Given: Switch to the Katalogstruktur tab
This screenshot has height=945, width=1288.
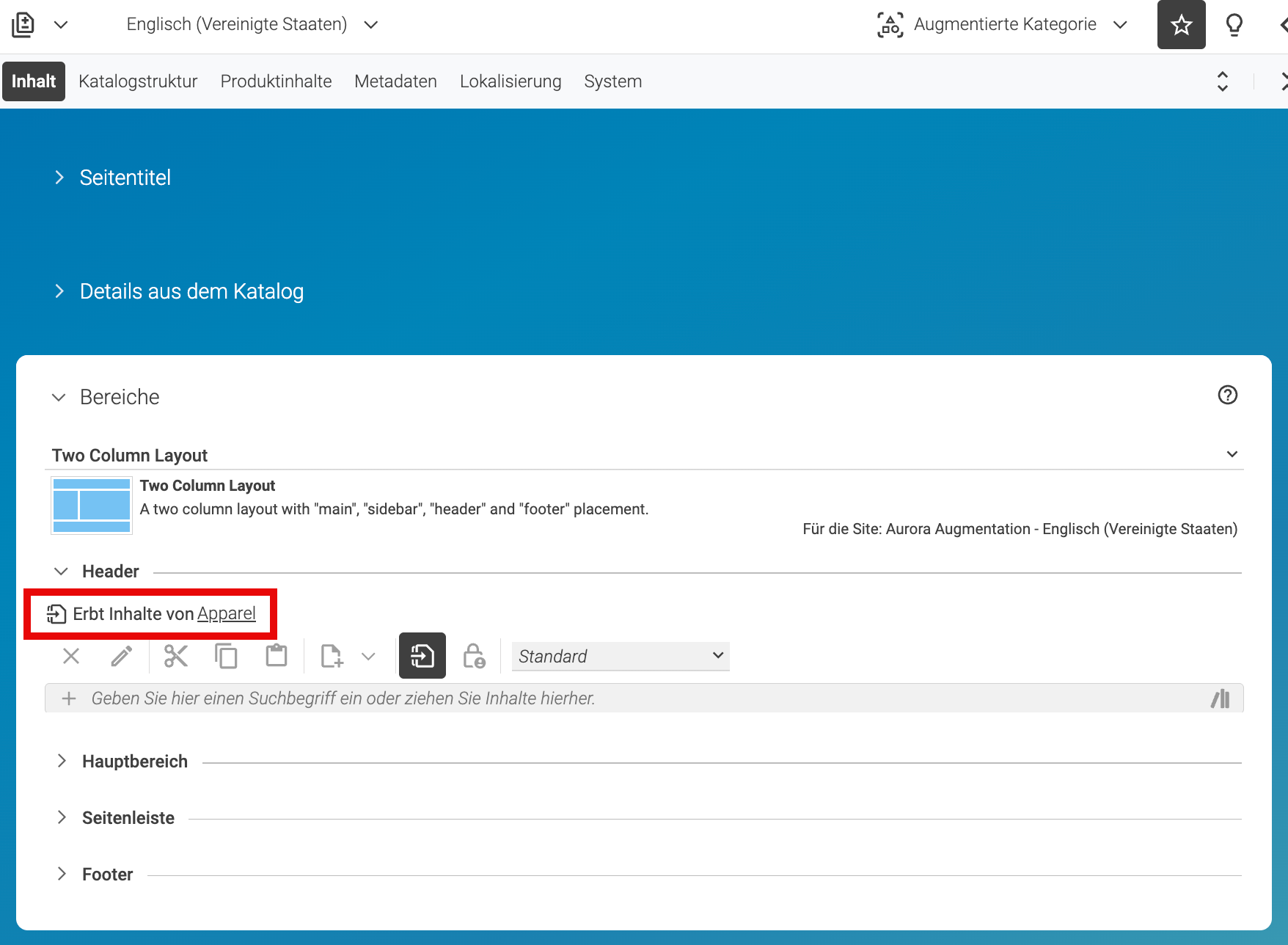Looking at the screenshot, I should (138, 81).
